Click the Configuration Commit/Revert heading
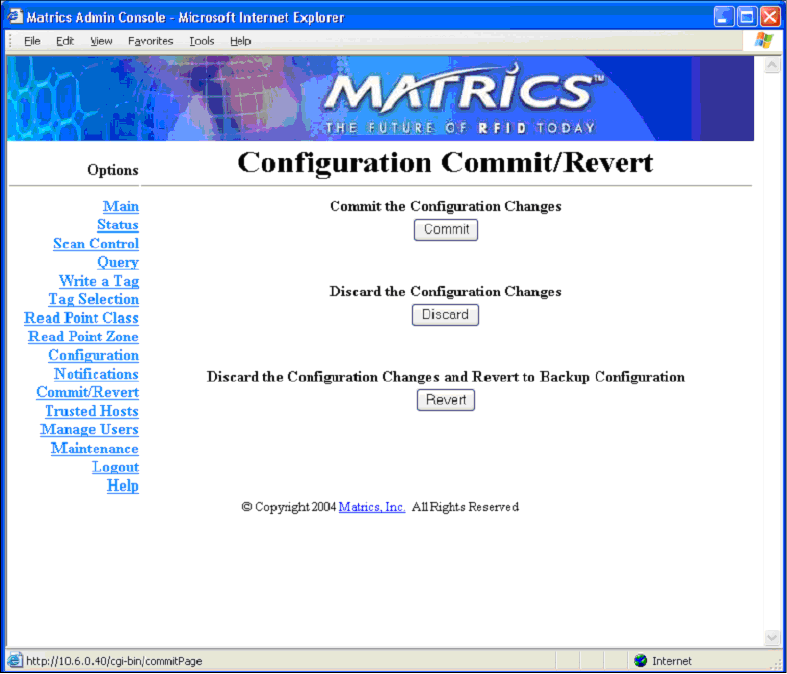The height and width of the screenshot is (674, 787). 445,163
